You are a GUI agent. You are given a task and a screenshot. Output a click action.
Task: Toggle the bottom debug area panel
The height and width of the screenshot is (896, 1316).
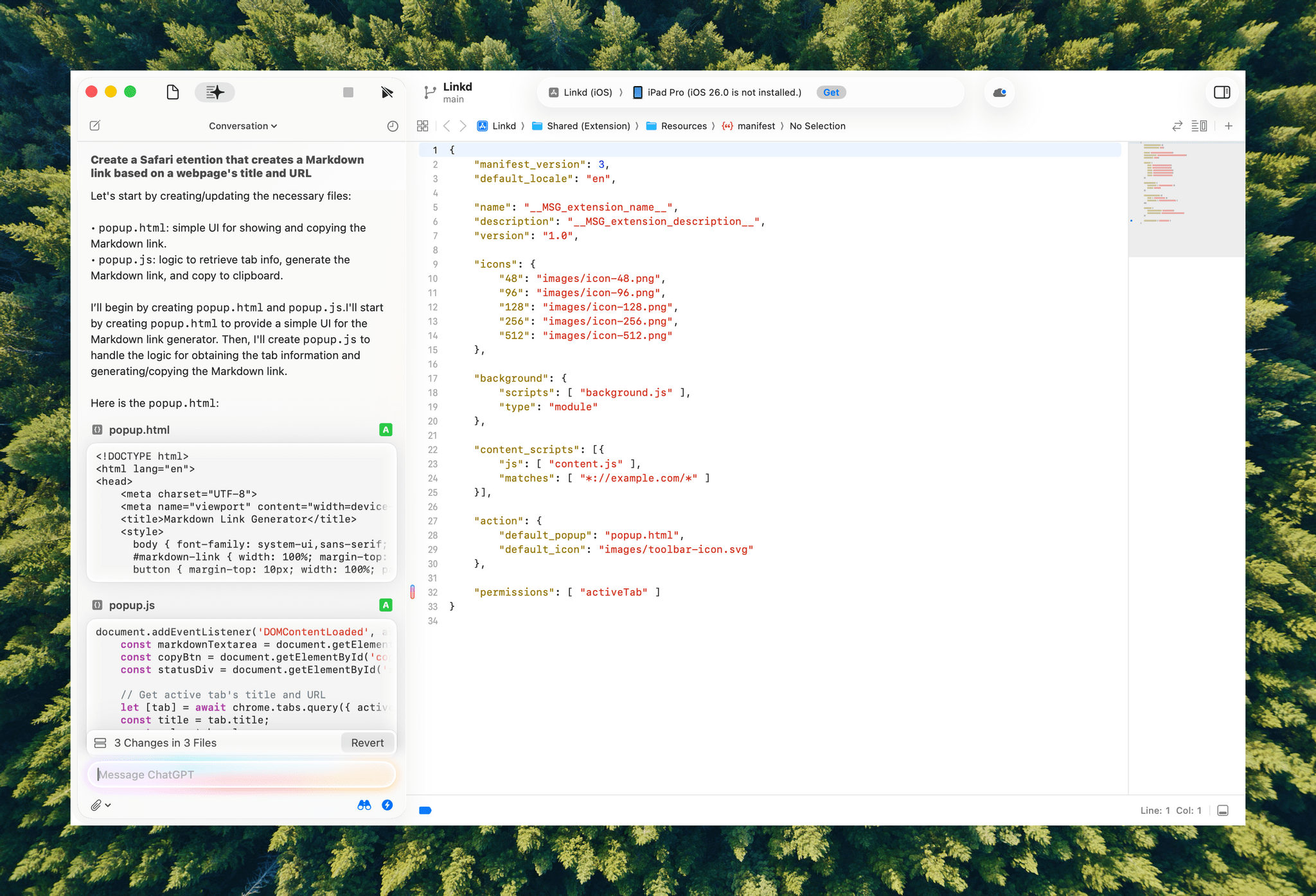tap(1223, 811)
